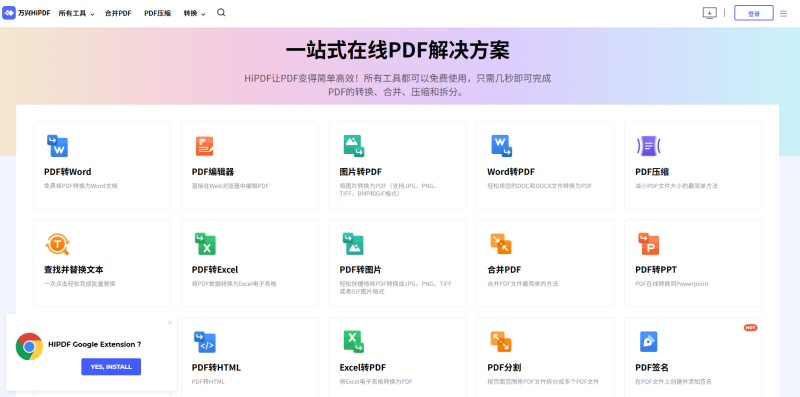Expand the 所有工具 dropdown
This screenshot has height=397, width=800.
pos(77,13)
